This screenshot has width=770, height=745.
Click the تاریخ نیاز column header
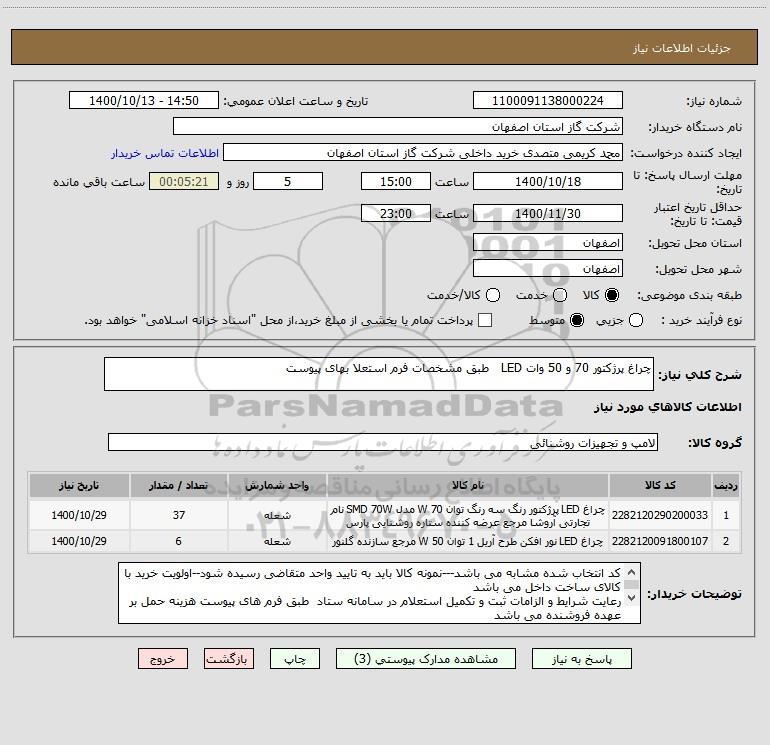click(79, 485)
